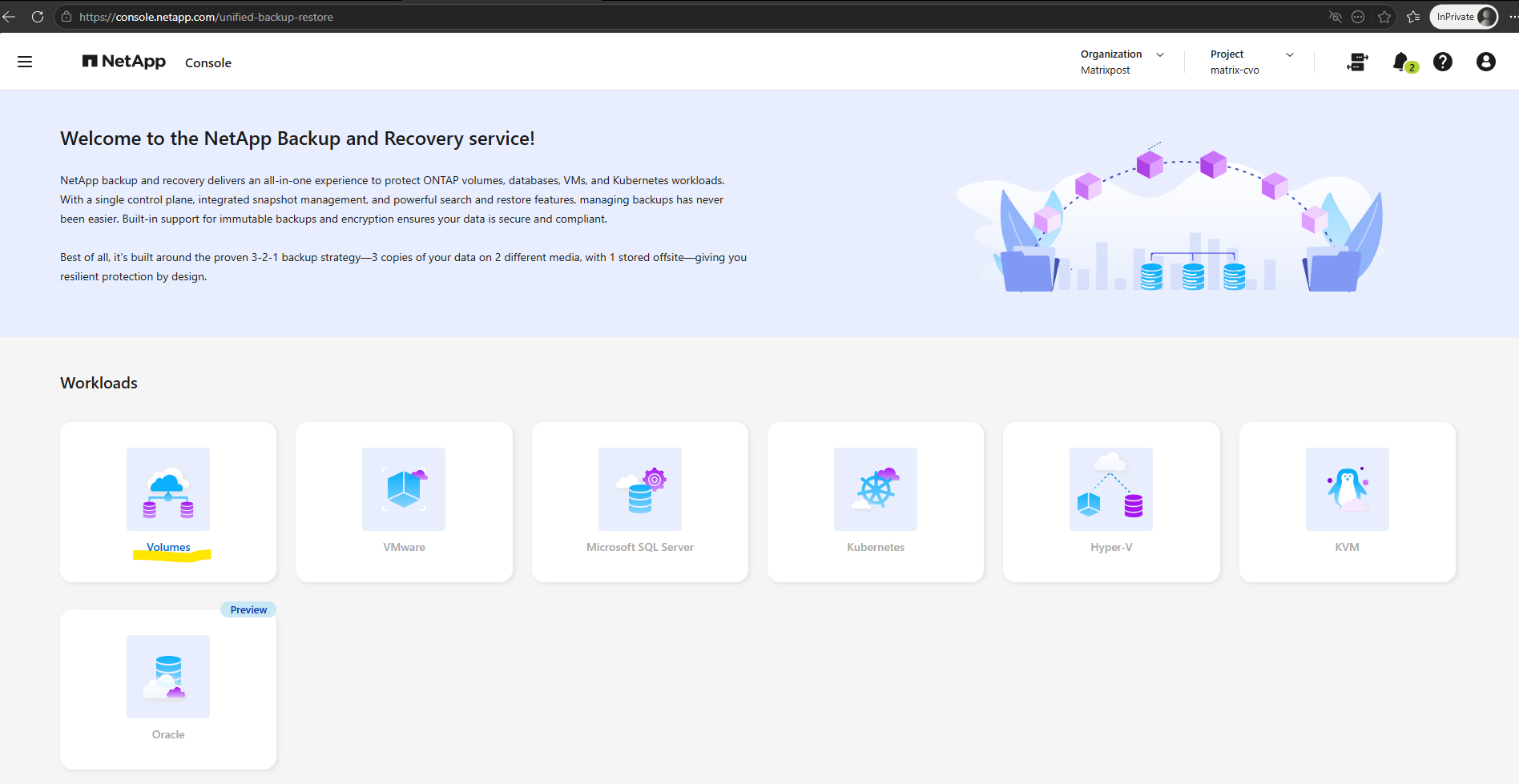The height and width of the screenshot is (784, 1519).
Task: Click the Preview badge on Oracle card
Action: (248, 609)
